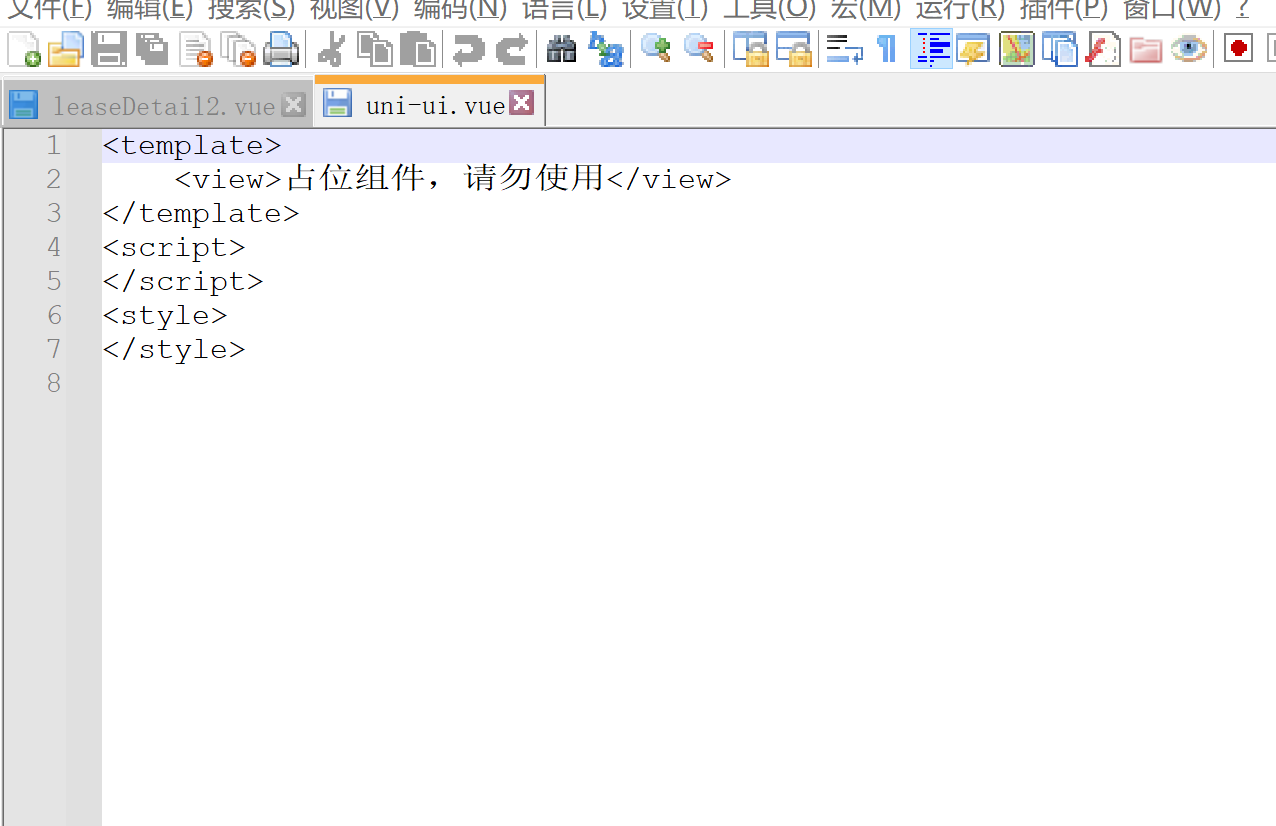This screenshot has width=1276, height=826.
Task: Open the 语言(L) menu
Action: click(564, 9)
